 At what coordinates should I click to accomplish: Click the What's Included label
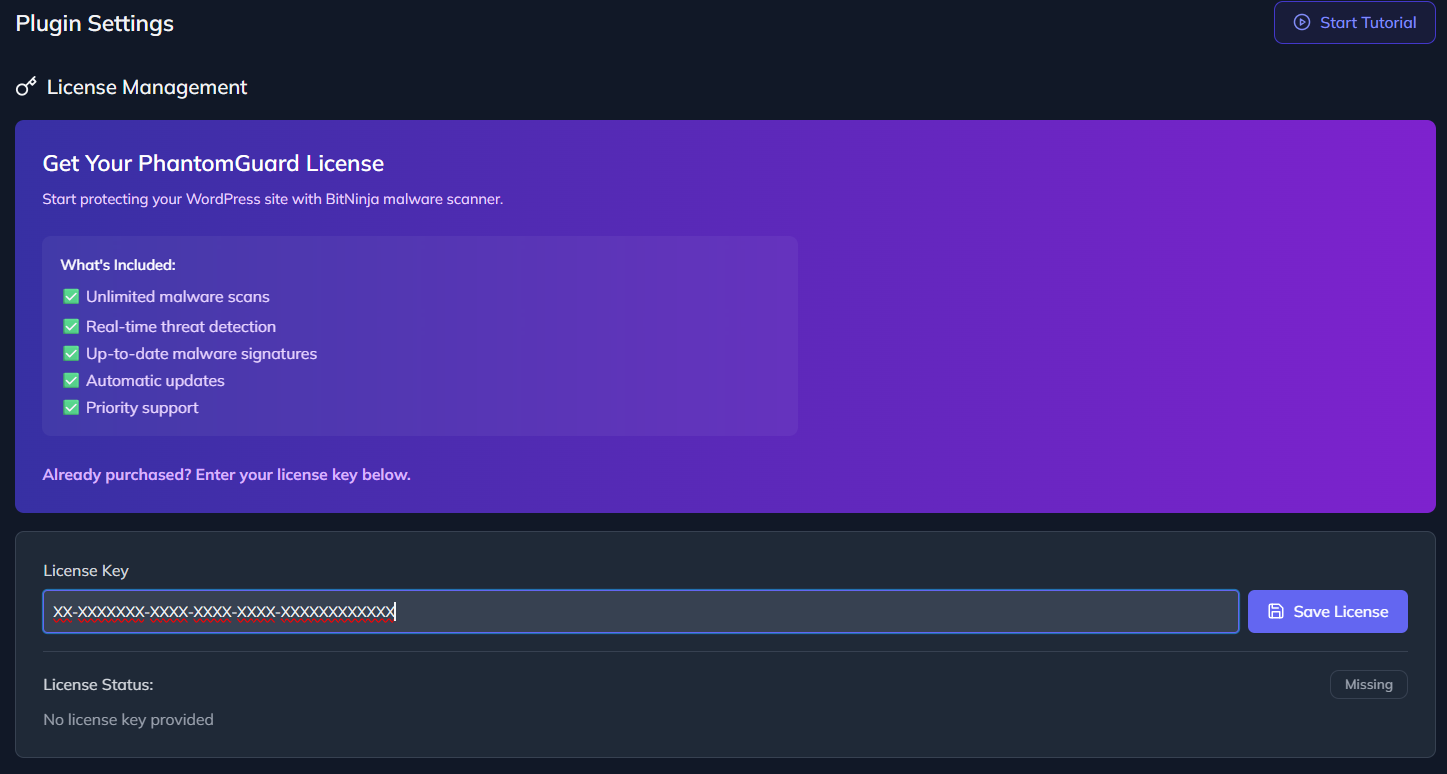click(x=118, y=265)
